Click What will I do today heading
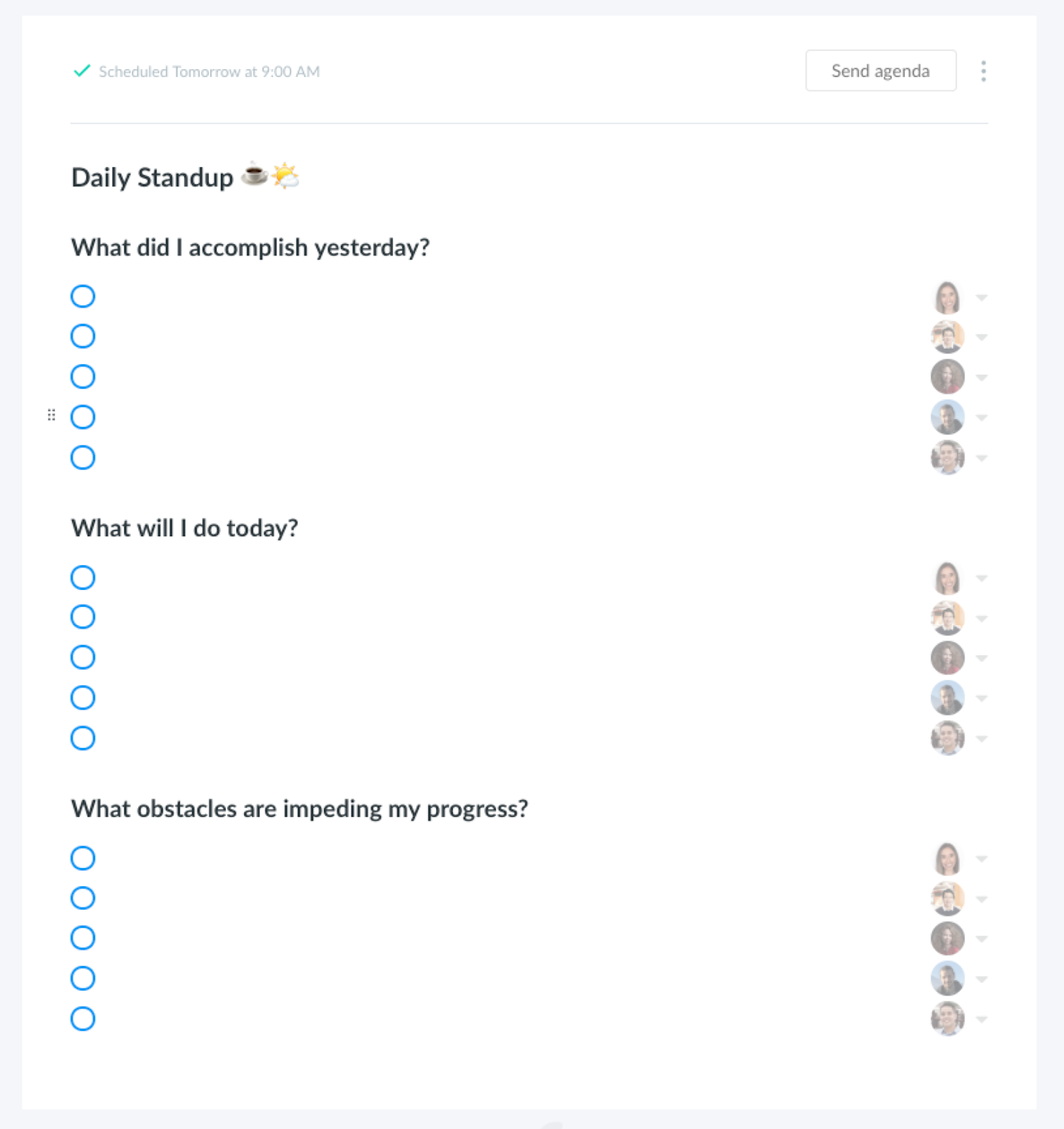1064x1129 pixels. click(x=185, y=528)
